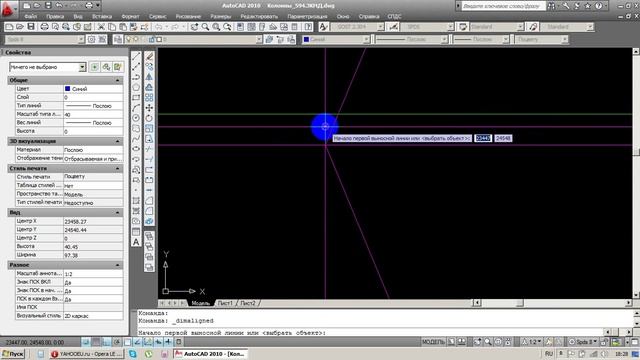Choose the Move modify tool

coord(149,108)
